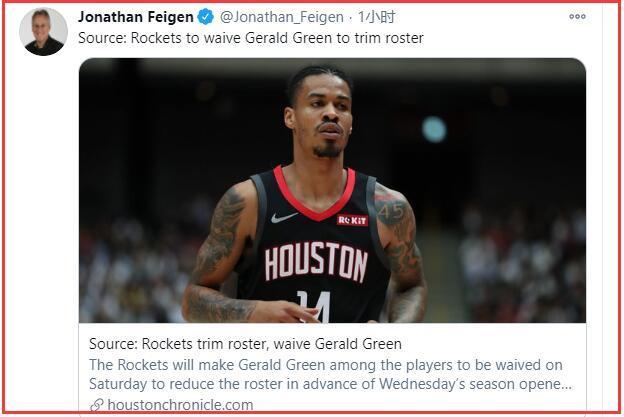
Task: Click the Houston jersey in the photo
Action: [x=312, y=247]
